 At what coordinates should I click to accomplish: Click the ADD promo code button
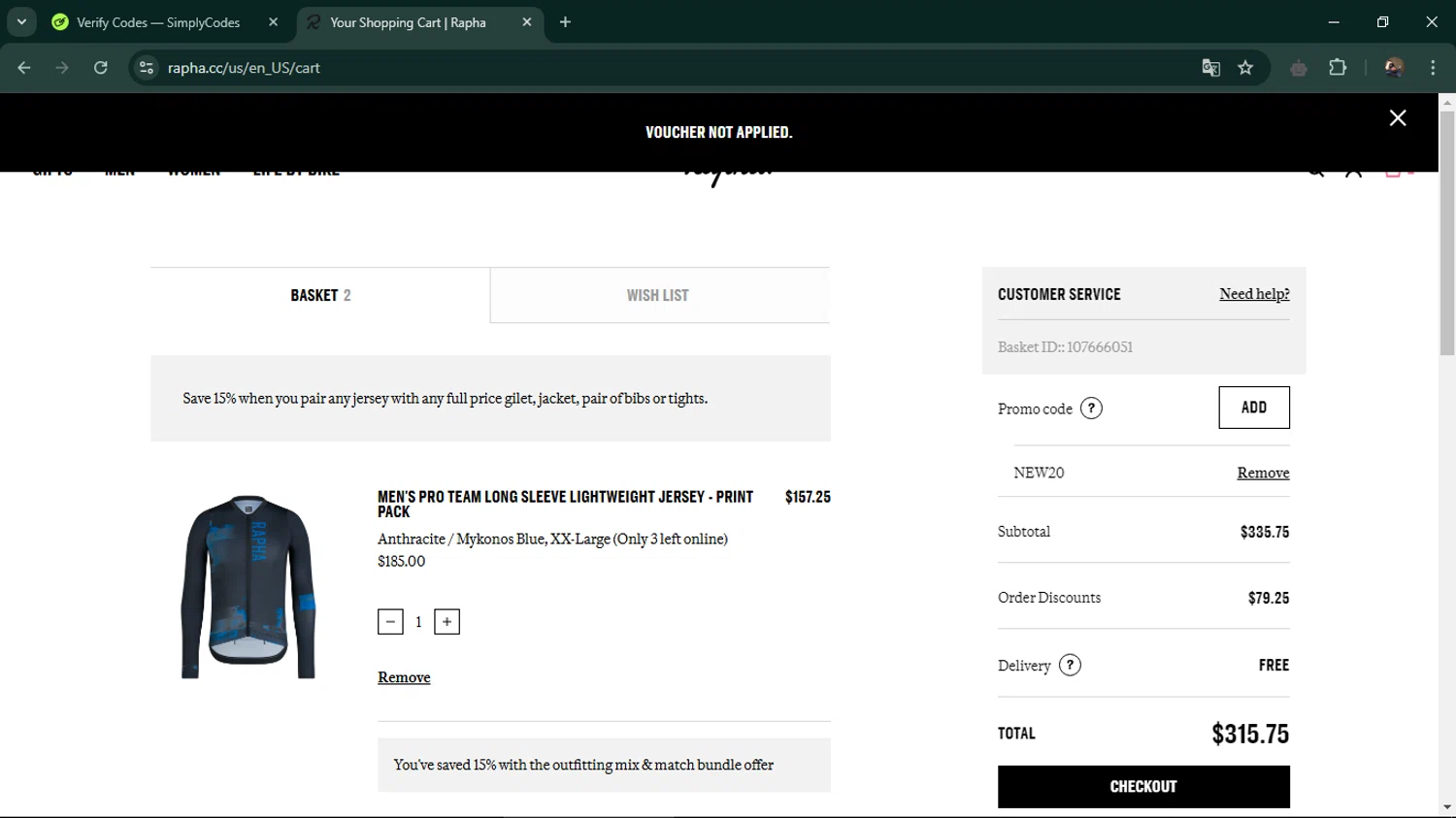pyautogui.click(x=1254, y=408)
